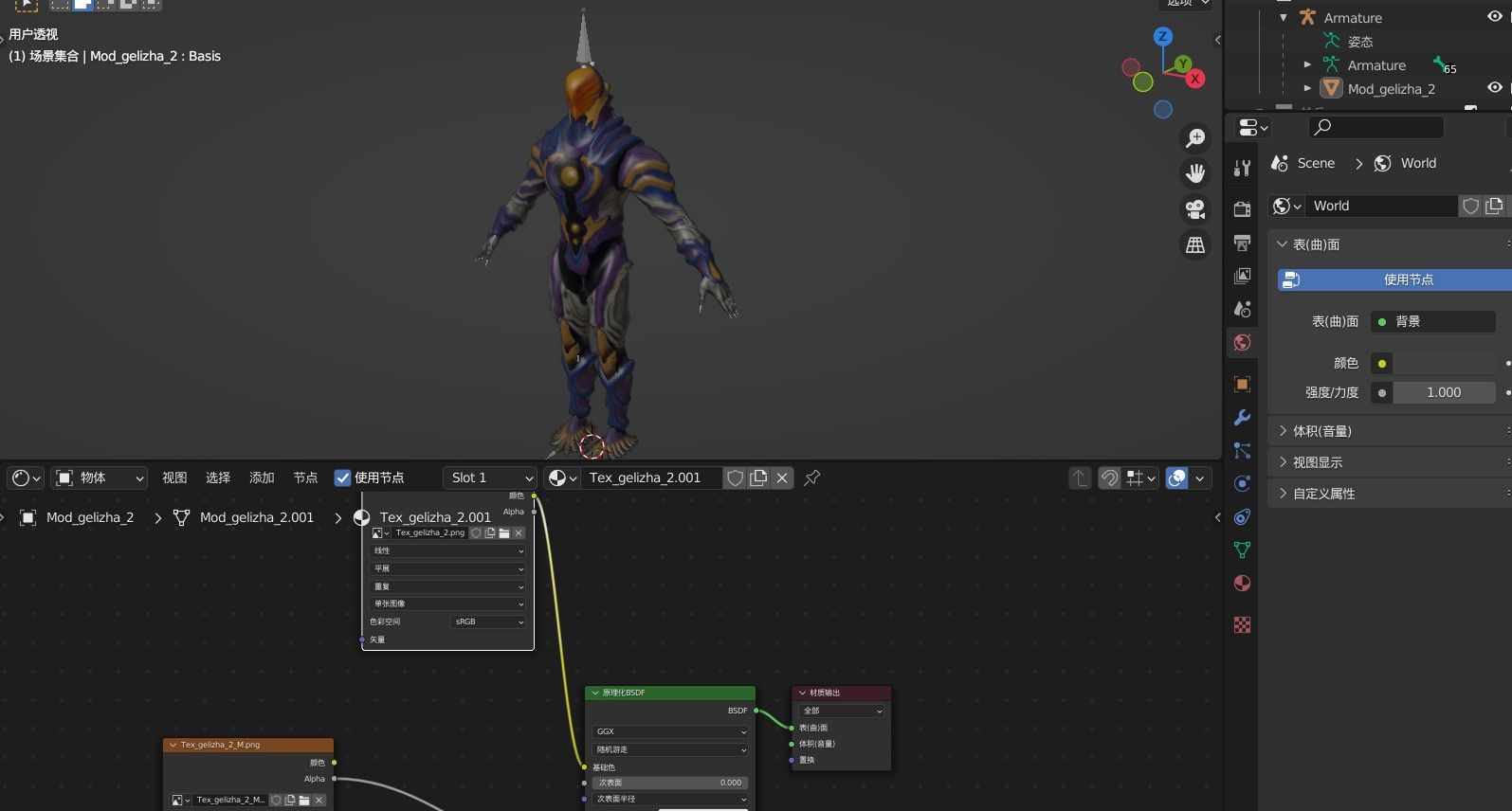This screenshot has height=811, width=1512.
Task: Open the Material properties tab icon
Action: point(1242,584)
